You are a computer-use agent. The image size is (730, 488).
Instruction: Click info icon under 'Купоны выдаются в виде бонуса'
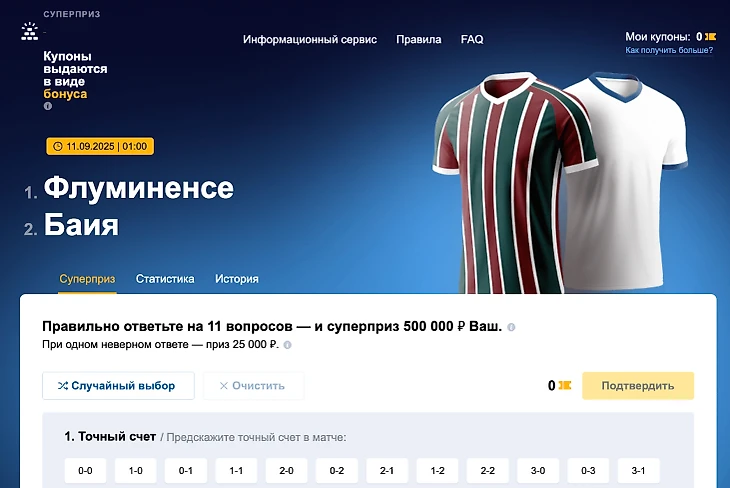pyautogui.click(x=47, y=106)
